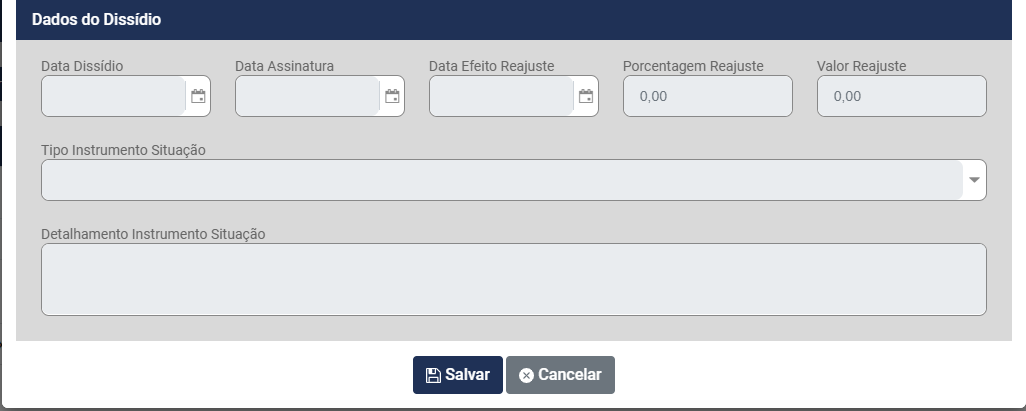Open the Tipo Instrumento Situação combo box
The height and width of the screenshot is (411, 1026).
tap(501, 180)
